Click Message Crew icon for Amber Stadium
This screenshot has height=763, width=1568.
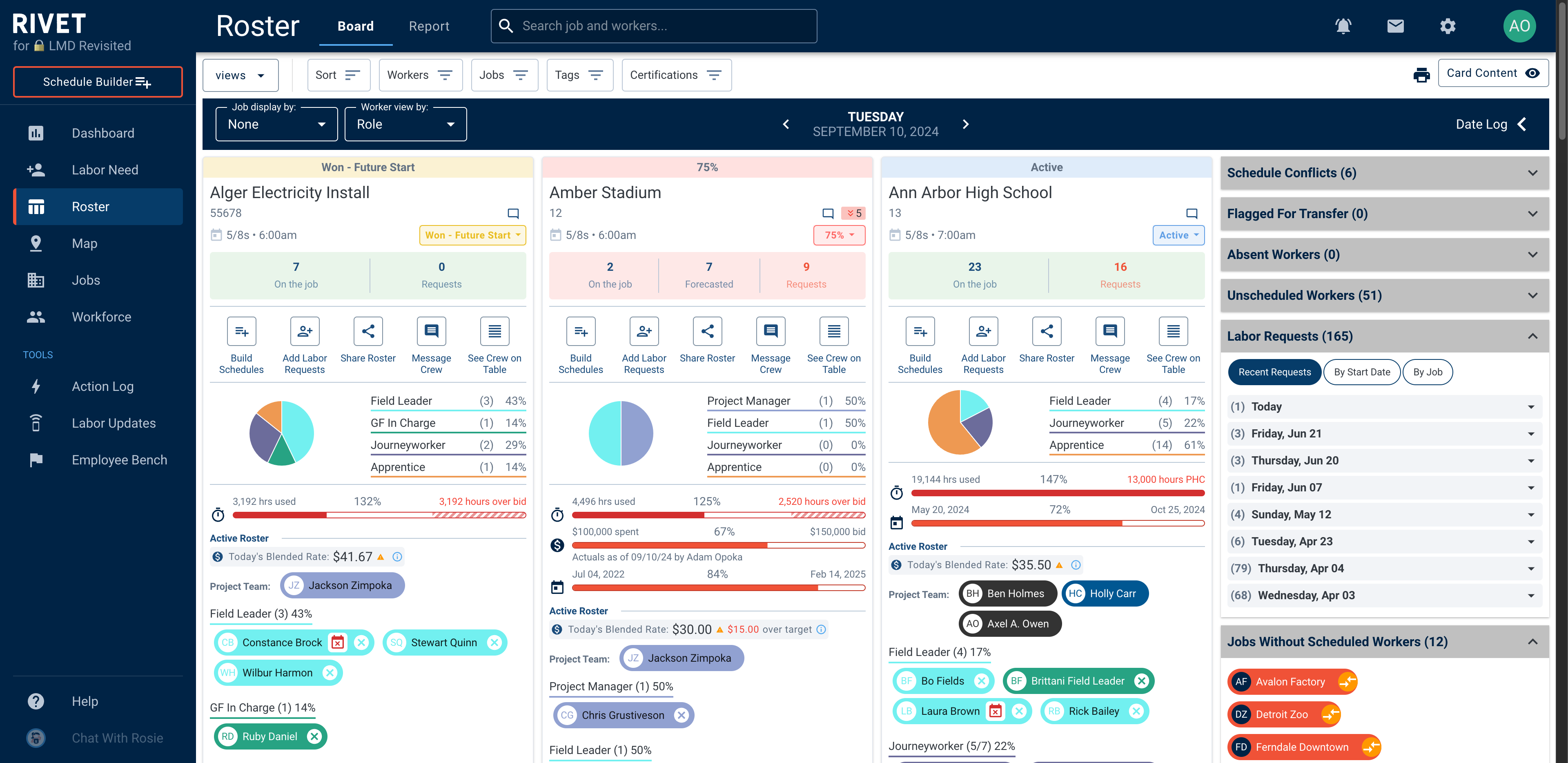[771, 331]
